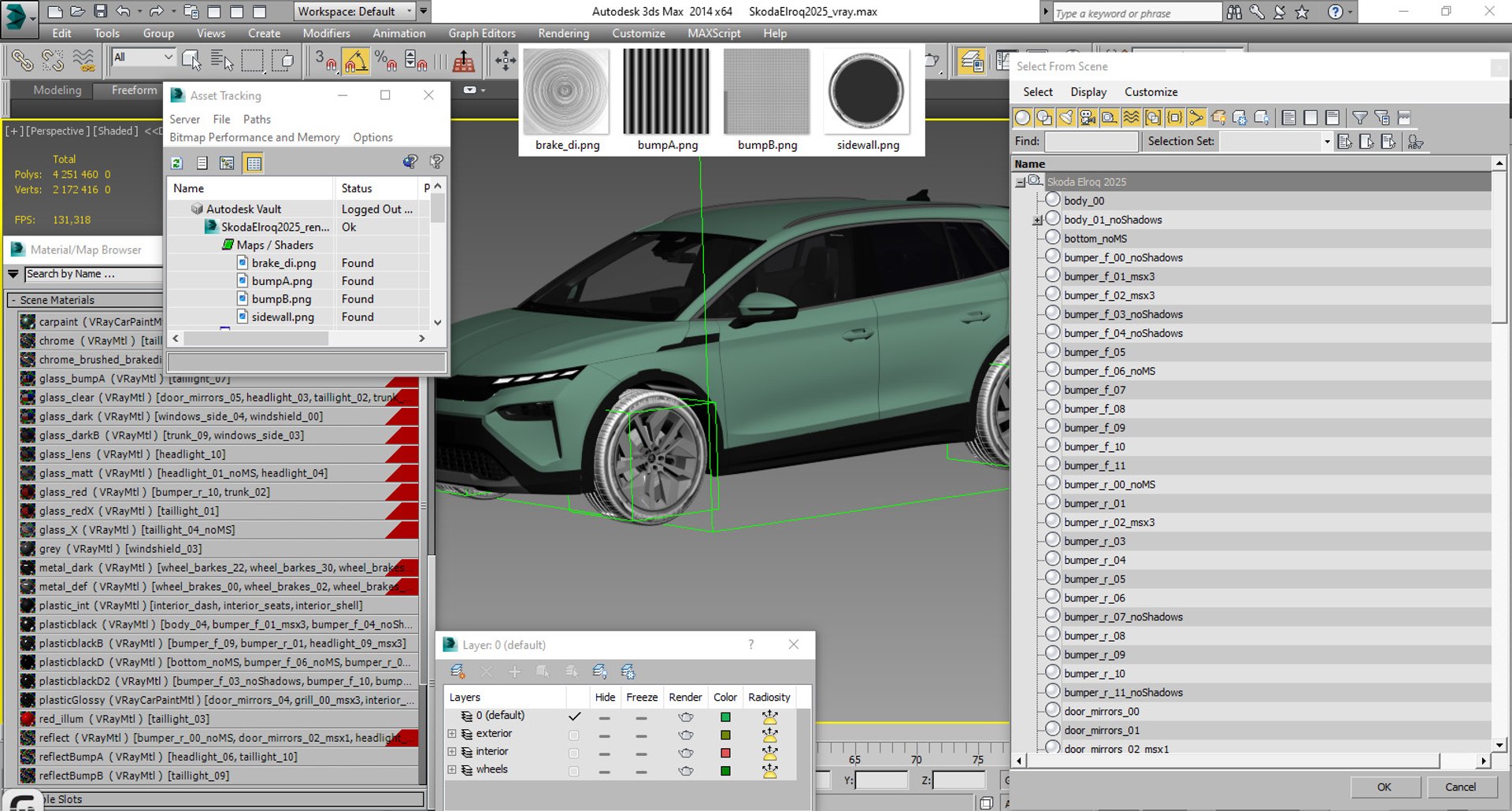
Task: Click the Binoculars search icon in title bar
Action: click(x=1234, y=12)
